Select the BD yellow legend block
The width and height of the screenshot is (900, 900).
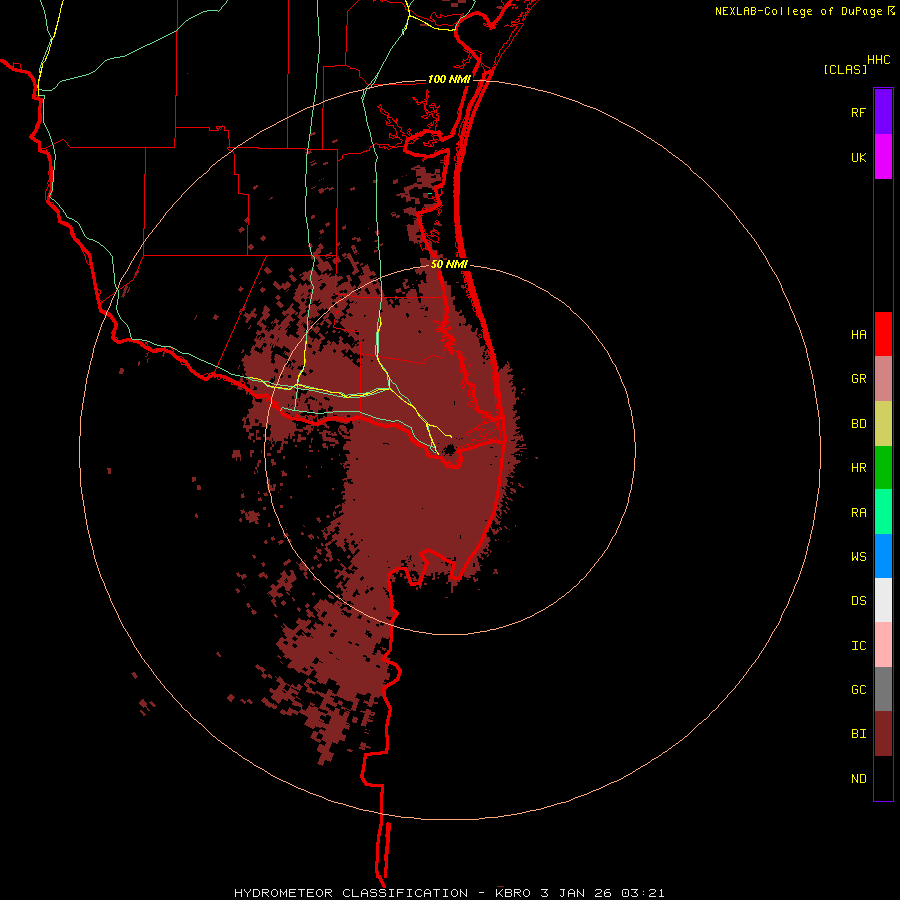click(x=883, y=424)
